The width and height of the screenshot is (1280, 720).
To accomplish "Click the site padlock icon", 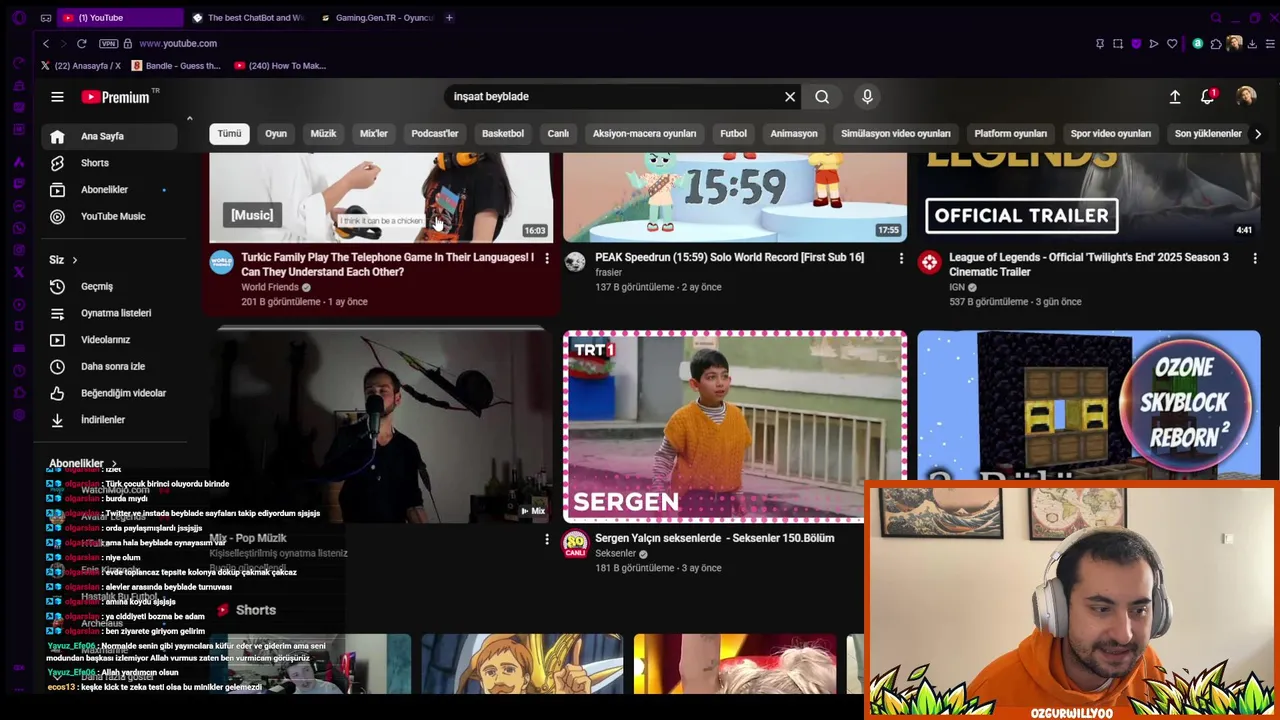I will tap(127, 43).
